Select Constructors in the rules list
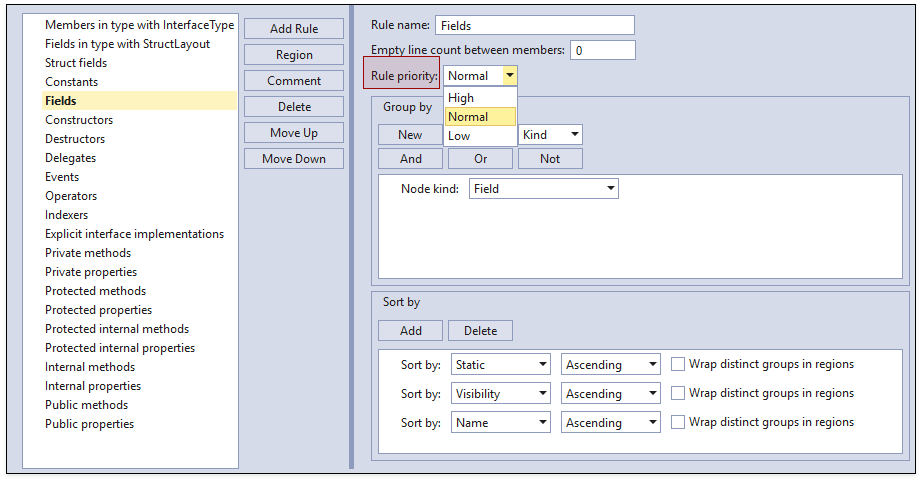This screenshot has height=482, width=922. [x=79, y=120]
